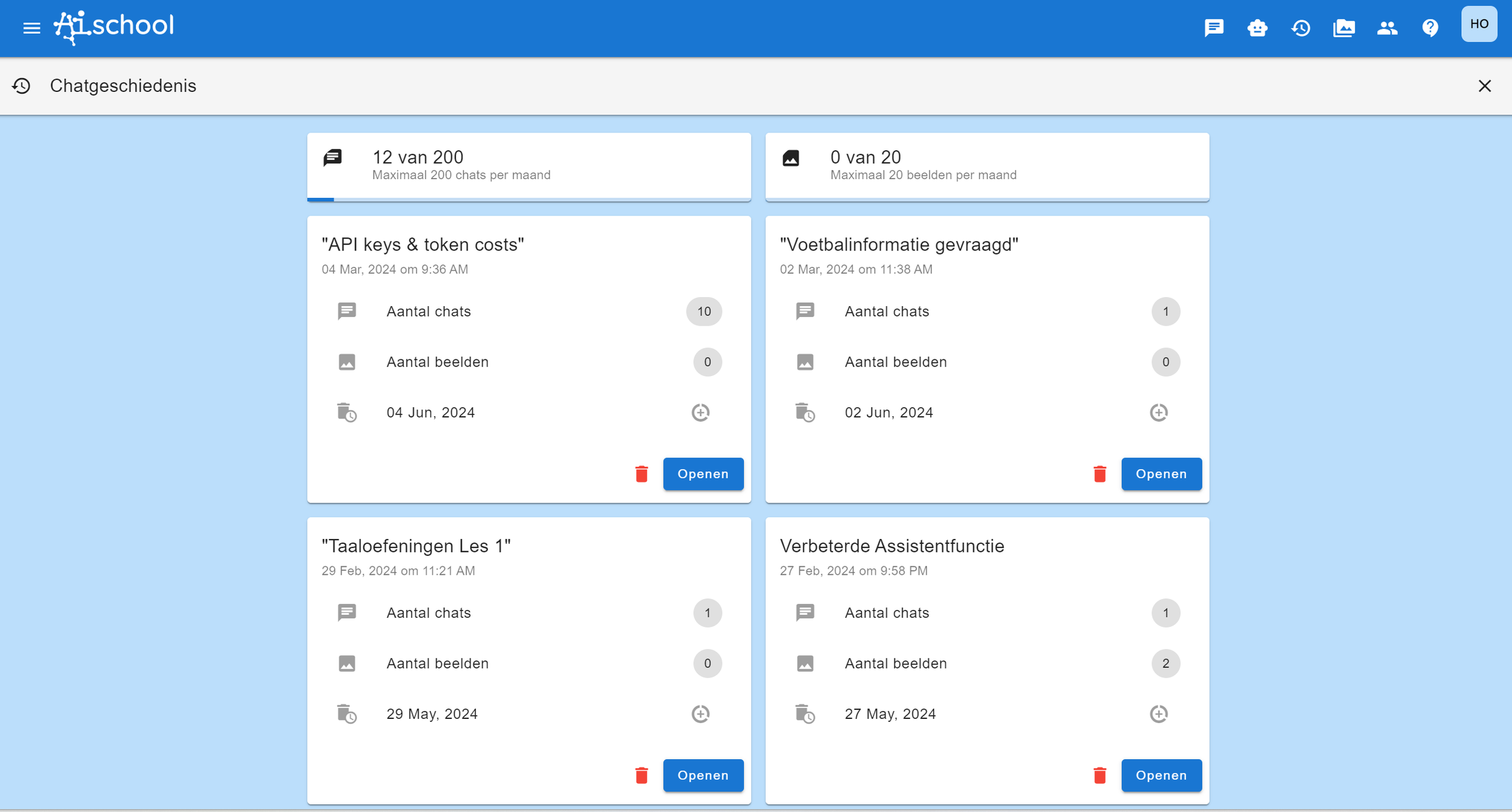Open the image gallery icon in header
This screenshot has height=812, width=1512.
click(x=1344, y=28)
